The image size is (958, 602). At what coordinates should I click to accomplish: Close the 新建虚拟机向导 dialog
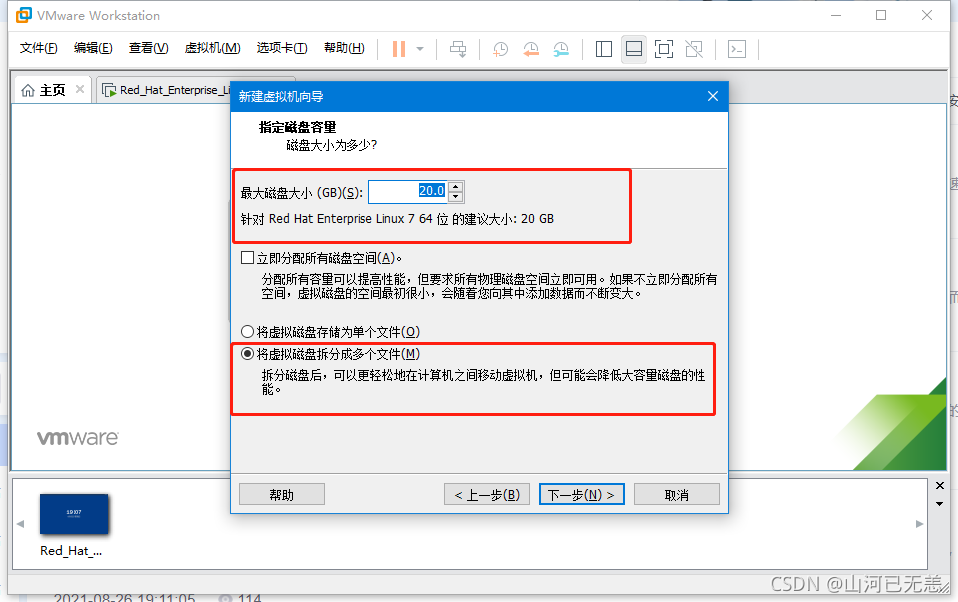click(x=712, y=96)
